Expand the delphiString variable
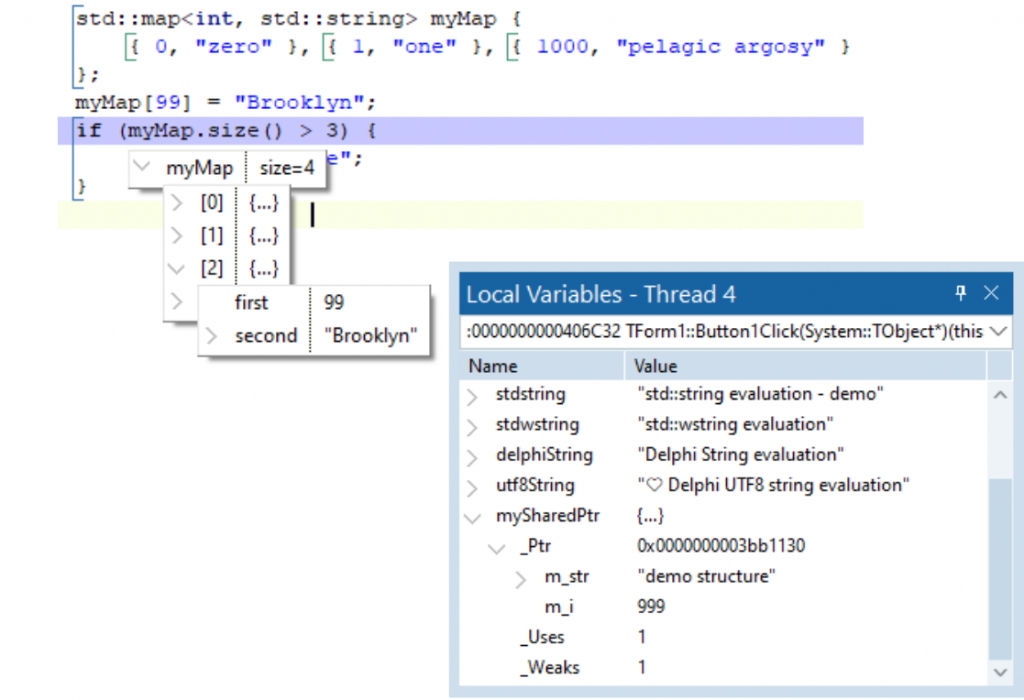1024x700 pixels. [x=472, y=456]
